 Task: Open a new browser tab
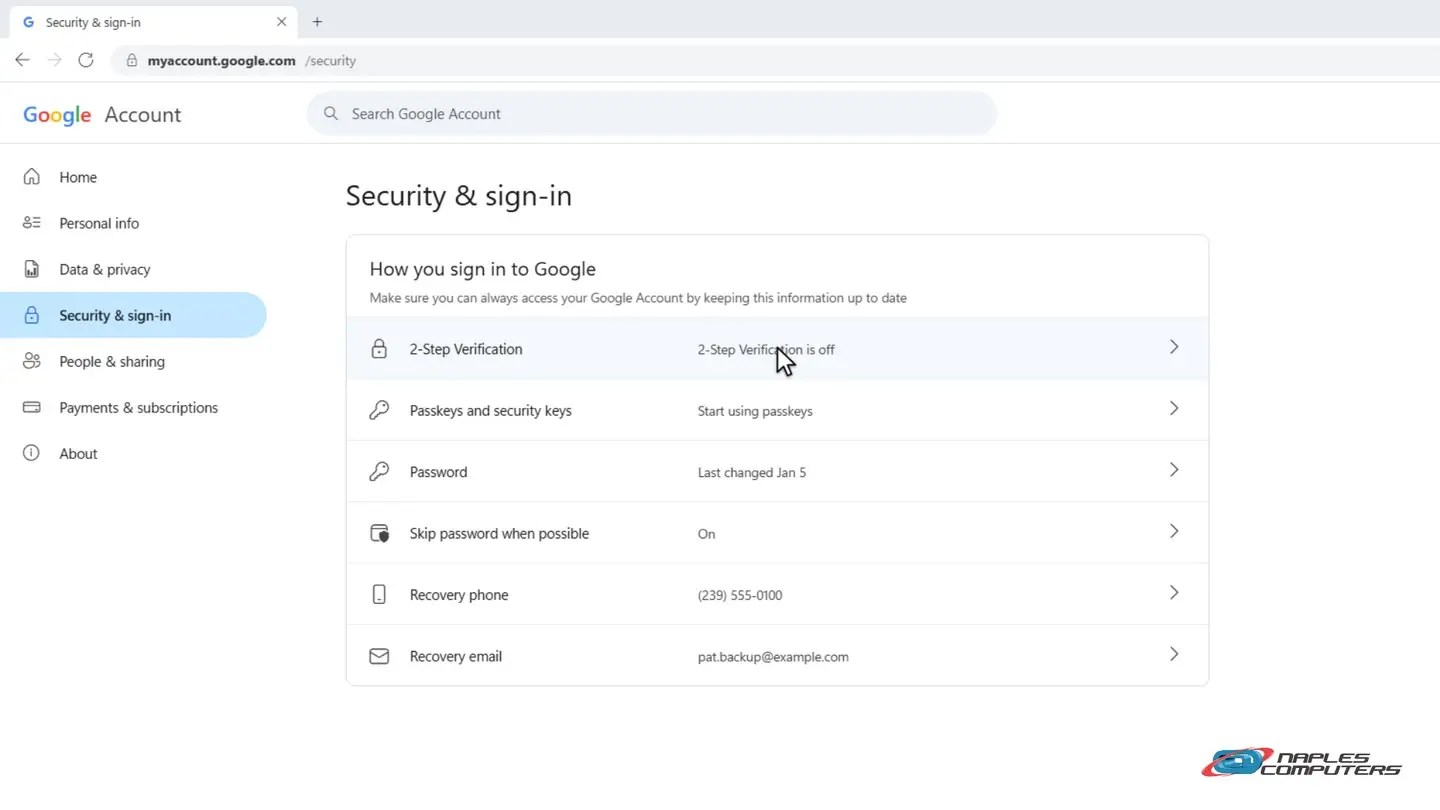[317, 22]
